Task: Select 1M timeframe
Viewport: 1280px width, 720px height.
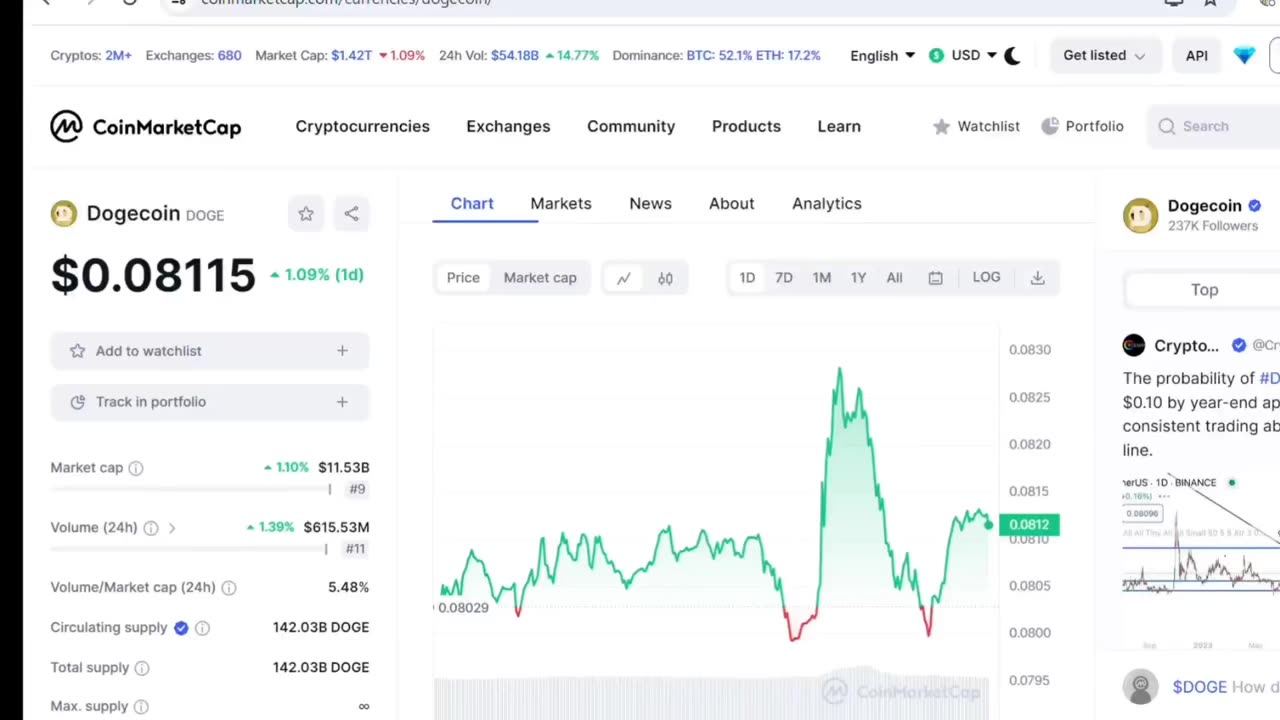Action: [x=822, y=278]
